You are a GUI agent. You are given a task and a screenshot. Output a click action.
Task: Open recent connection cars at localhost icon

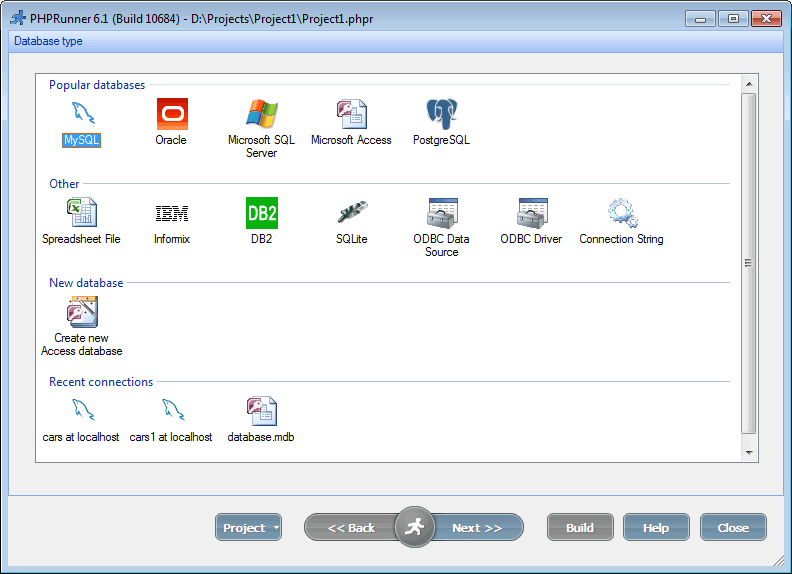tap(82, 410)
